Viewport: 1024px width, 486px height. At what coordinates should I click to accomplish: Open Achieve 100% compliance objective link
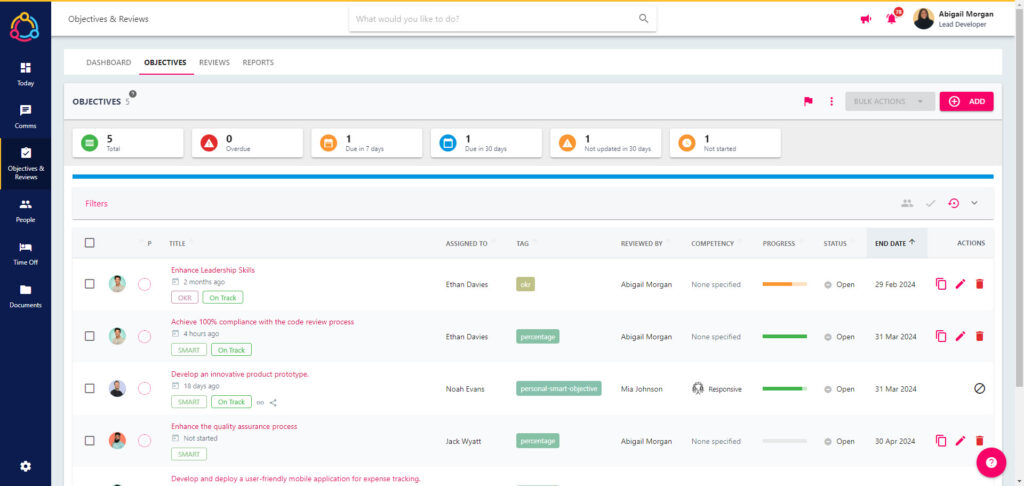coord(263,322)
